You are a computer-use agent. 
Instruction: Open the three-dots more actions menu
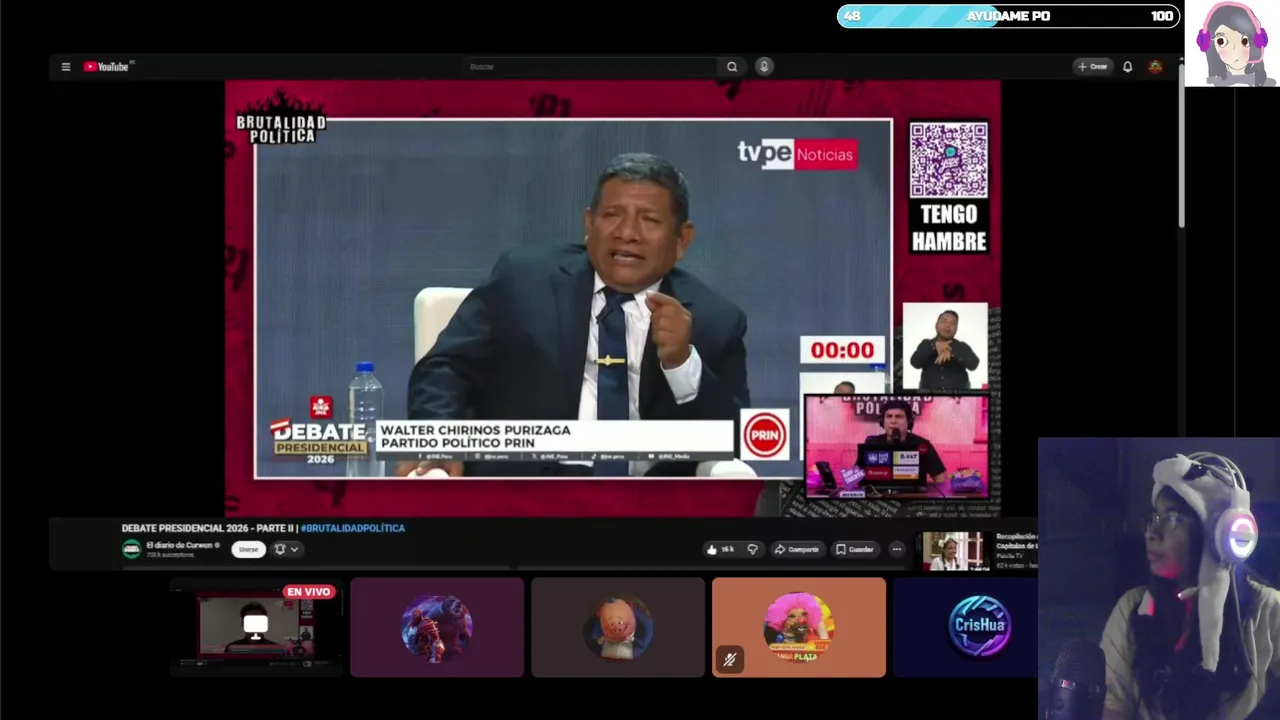pyautogui.click(x=896, y=549)
